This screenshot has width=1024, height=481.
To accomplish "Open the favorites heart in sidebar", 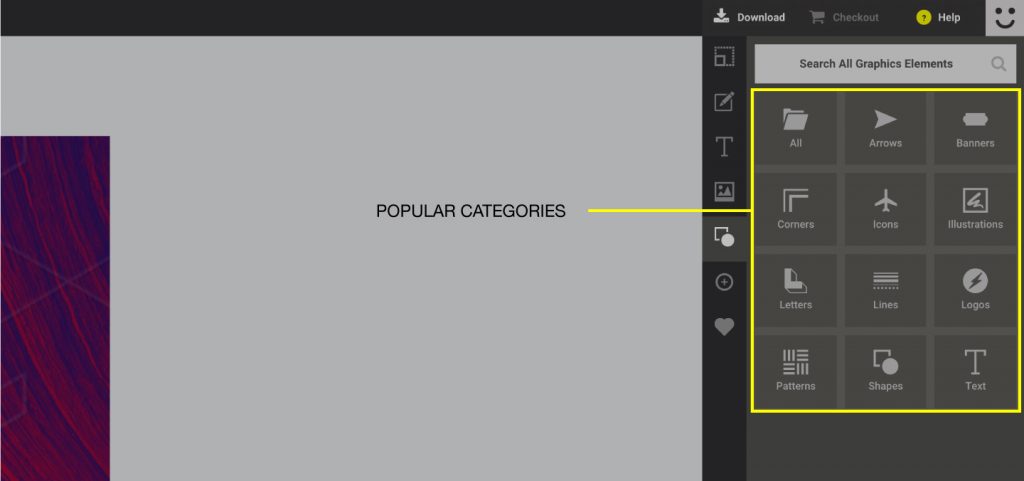I will pyautogui.click(x=724, y=327).
